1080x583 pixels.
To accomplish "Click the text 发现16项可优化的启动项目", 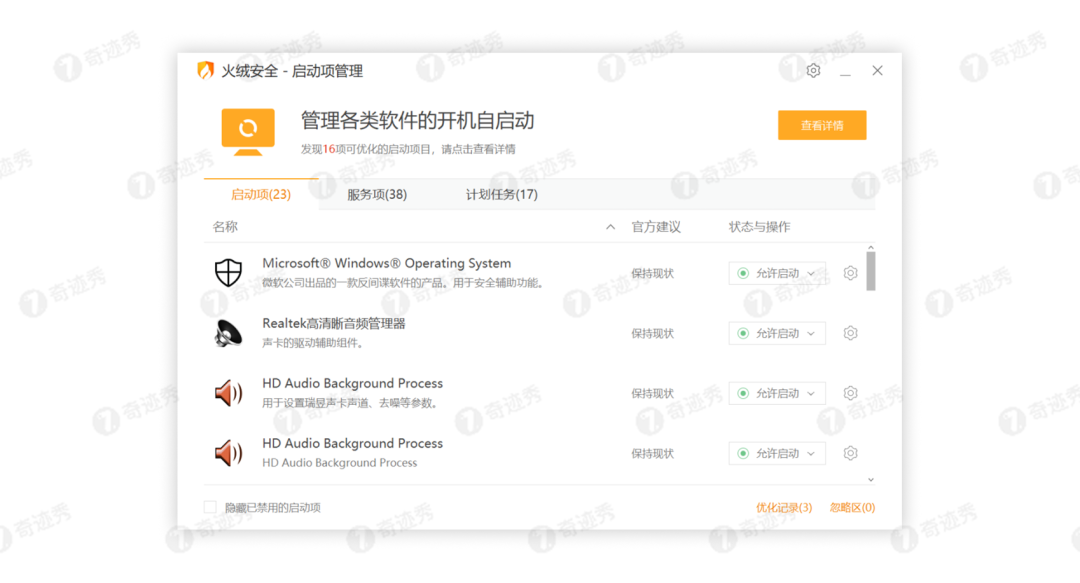I will pos(366,149).
